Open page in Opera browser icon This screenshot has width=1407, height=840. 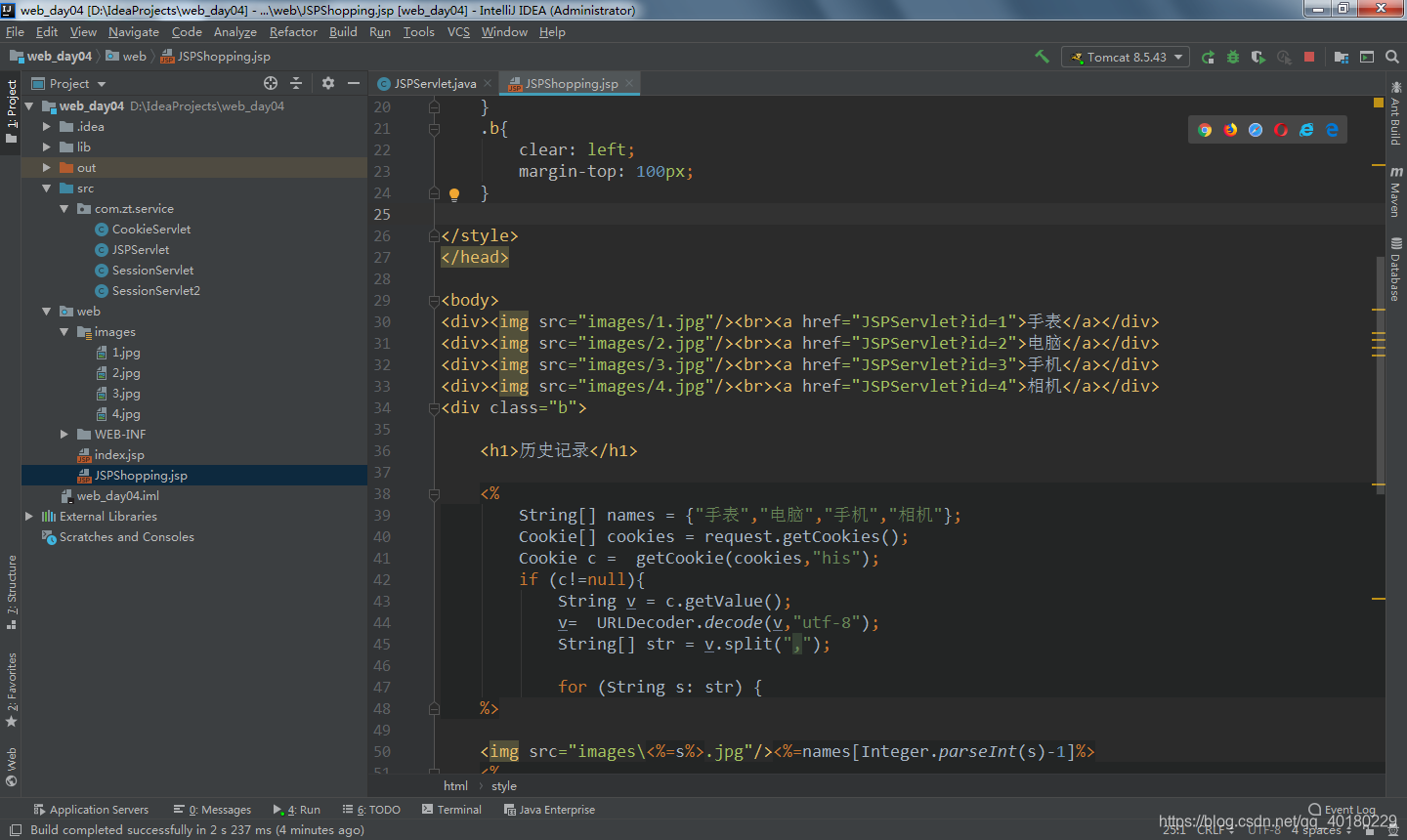(x=1281, y=130)
